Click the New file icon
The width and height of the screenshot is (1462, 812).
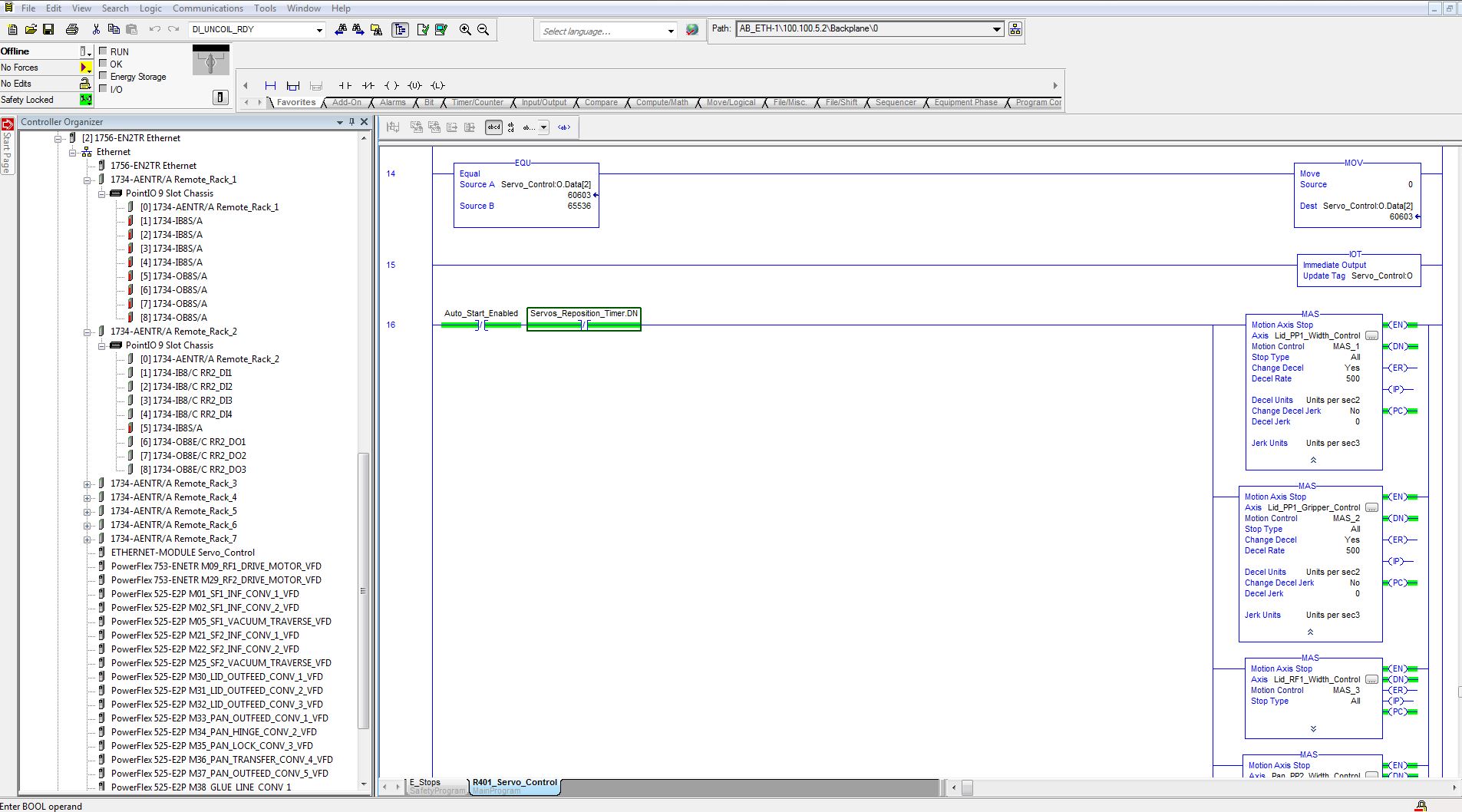[12, 29]
